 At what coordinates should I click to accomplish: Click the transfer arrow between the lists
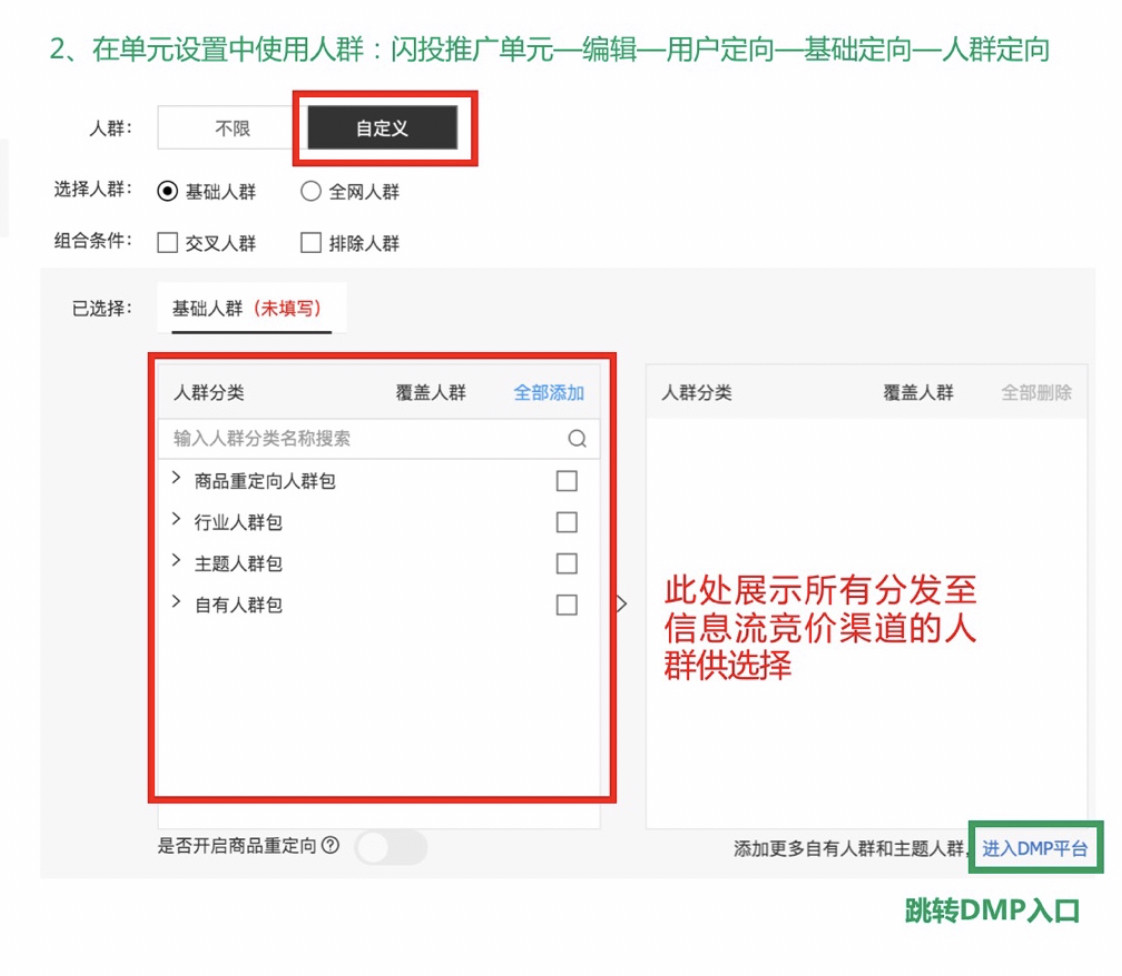coord(621,604)
